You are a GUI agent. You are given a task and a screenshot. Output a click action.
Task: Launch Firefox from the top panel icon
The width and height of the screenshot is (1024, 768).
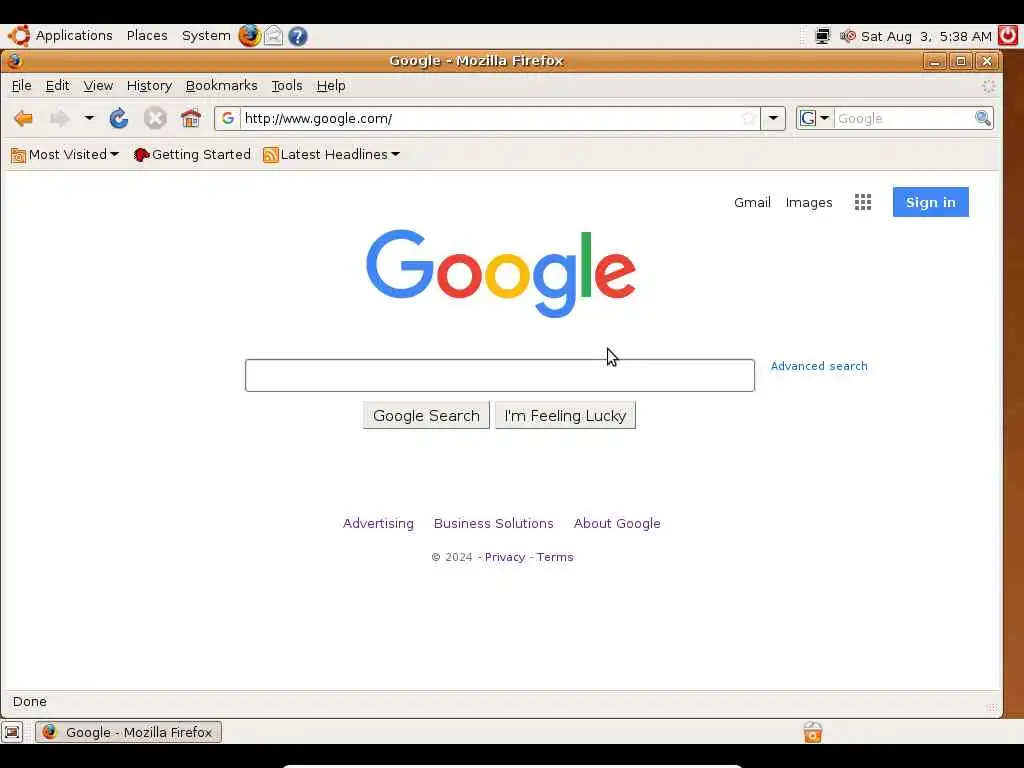coord(249,36)
